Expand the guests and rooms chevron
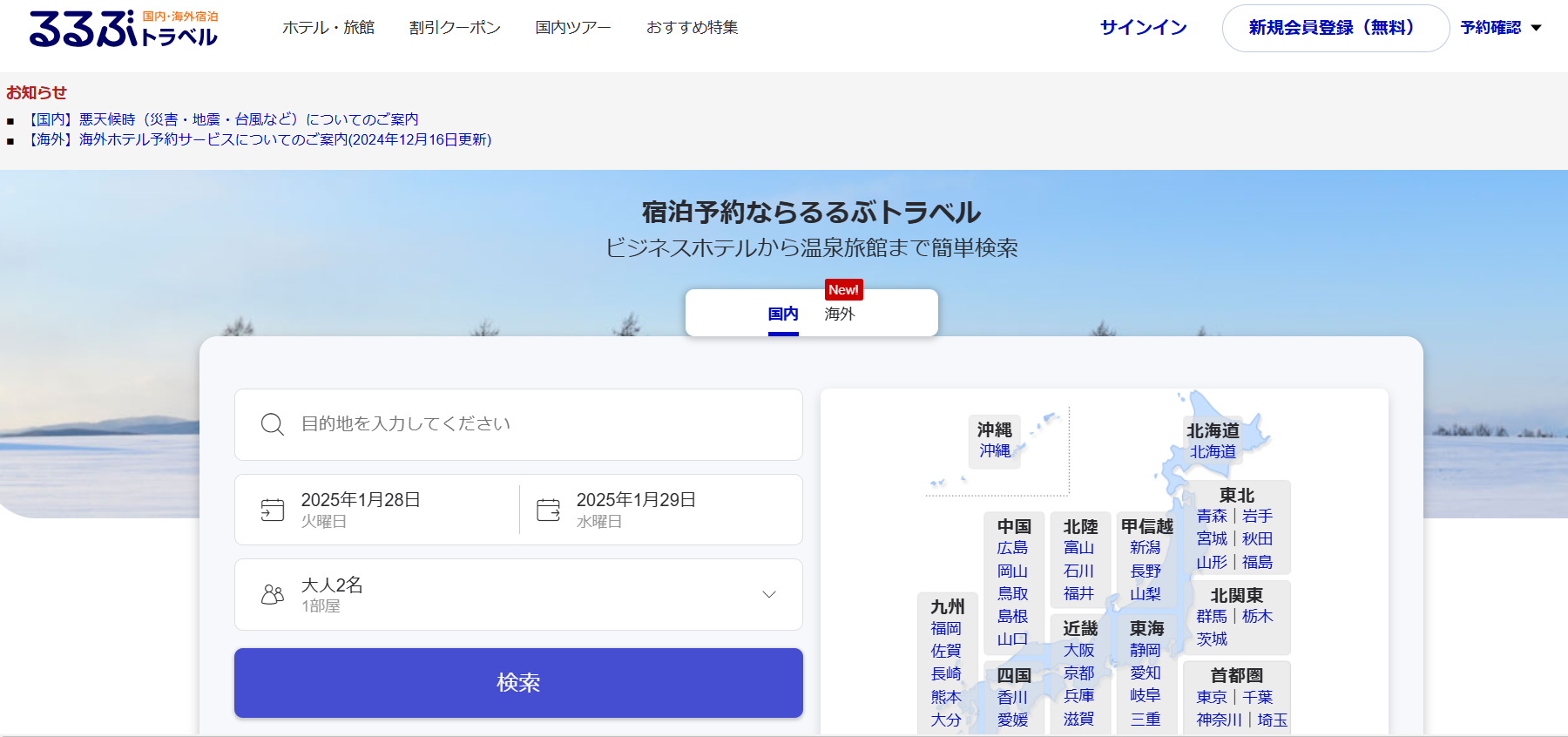This screenshot has height=737, width=1568. click(769, 594)
